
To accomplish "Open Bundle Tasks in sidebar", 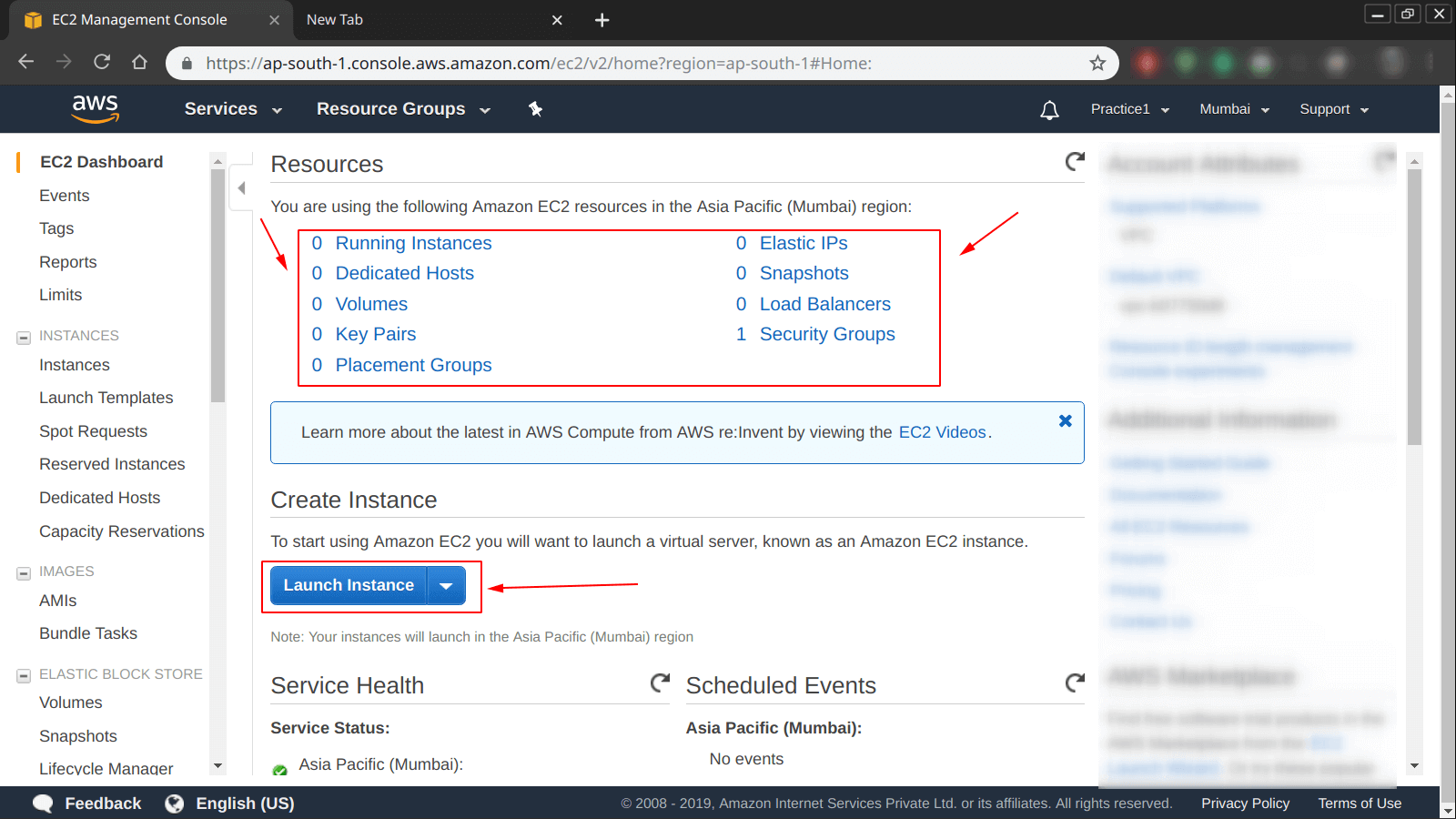I will 88,633.
